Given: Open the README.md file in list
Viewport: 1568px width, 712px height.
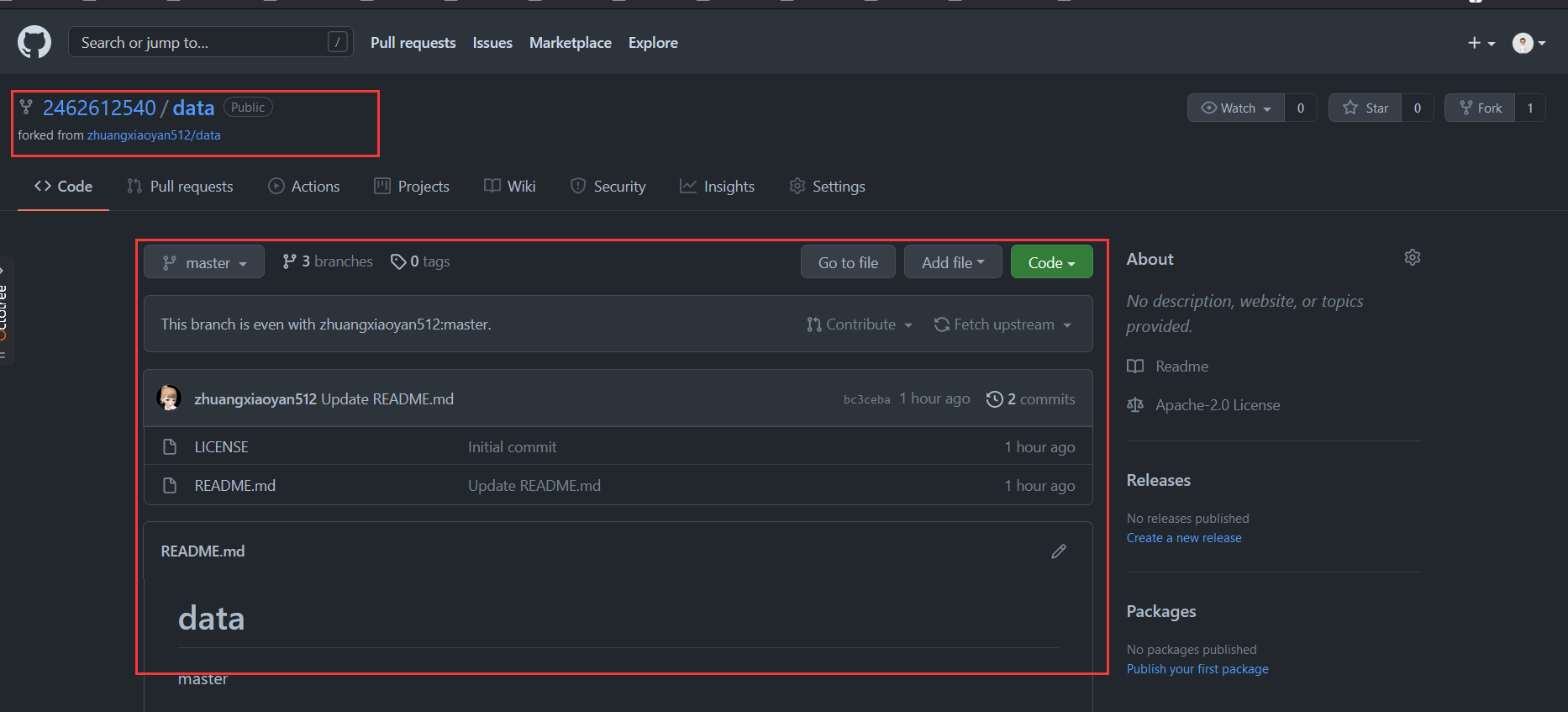Looking at the screenshot, I should click(x=235, y=486).
